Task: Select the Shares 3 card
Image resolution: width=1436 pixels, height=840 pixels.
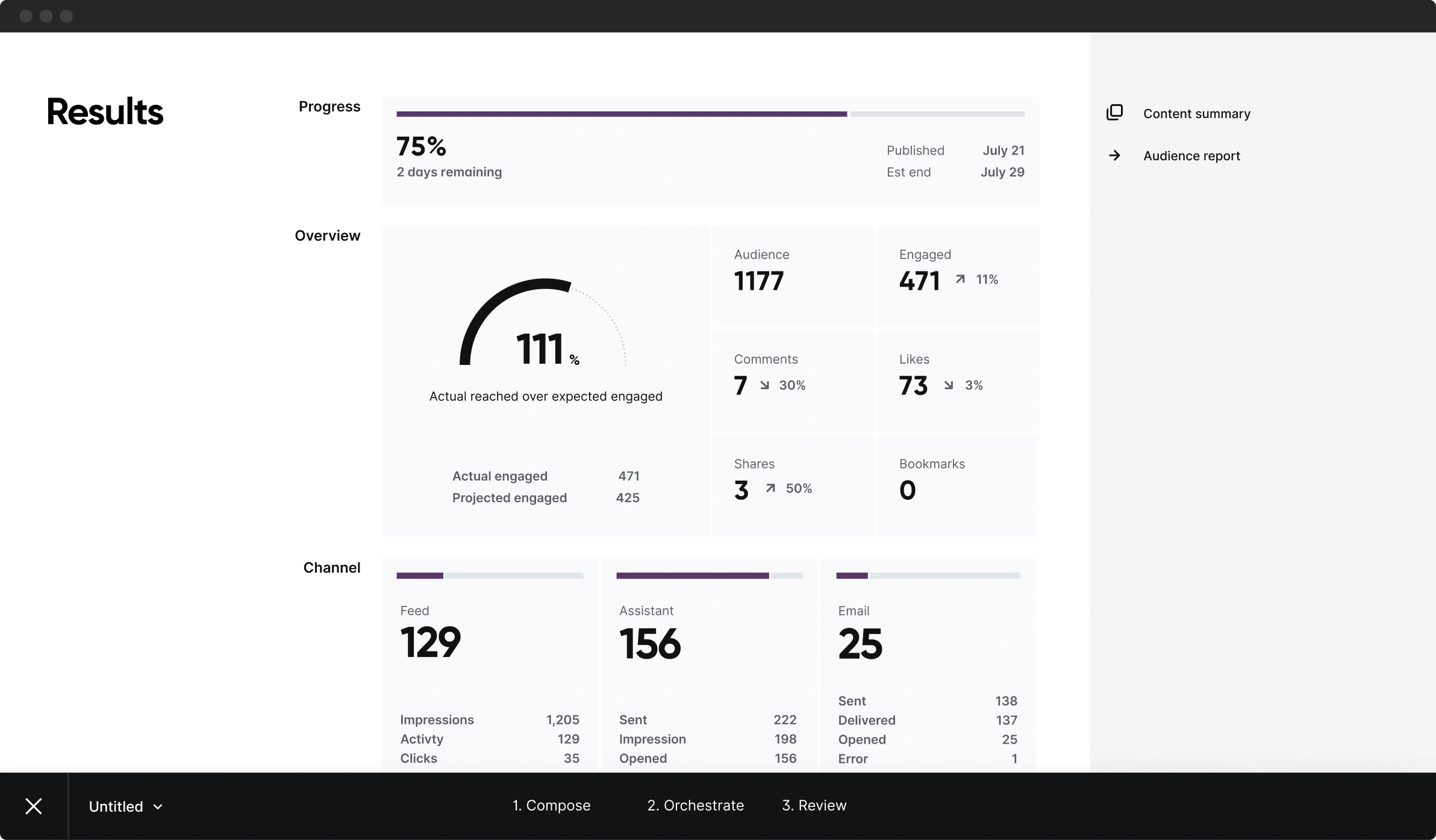Action: pyautogui.click(x=793, y=486)
